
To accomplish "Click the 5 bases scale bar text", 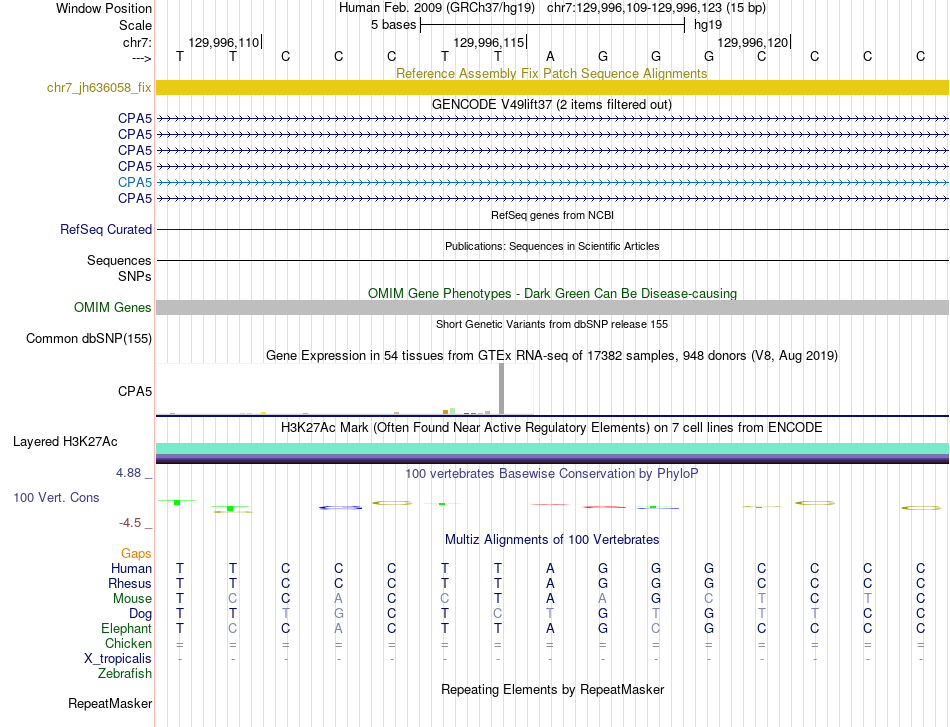I will pyautogui.click(x=393, y=25).
